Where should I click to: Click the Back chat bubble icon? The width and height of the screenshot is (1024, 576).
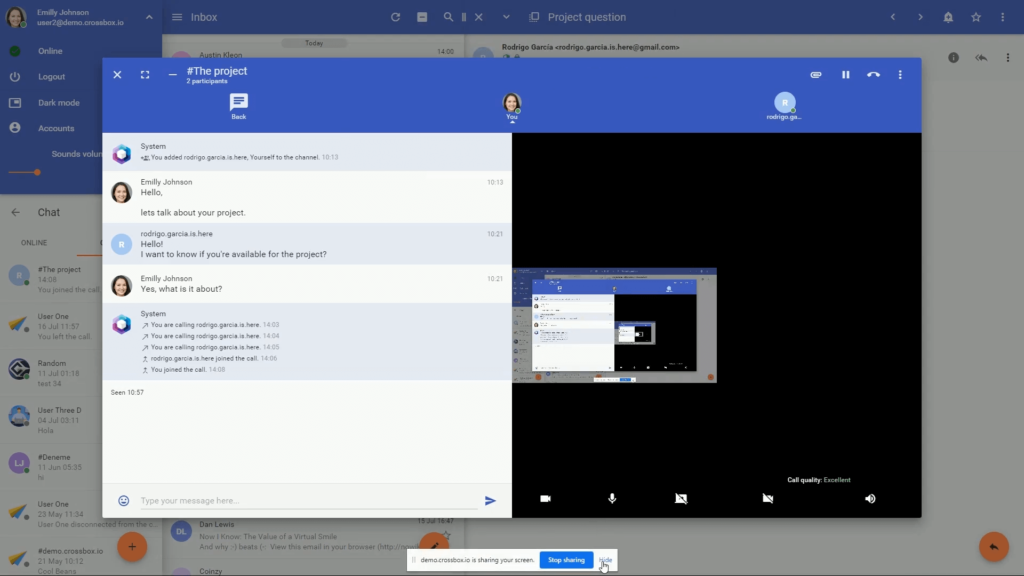click(238, 104)
